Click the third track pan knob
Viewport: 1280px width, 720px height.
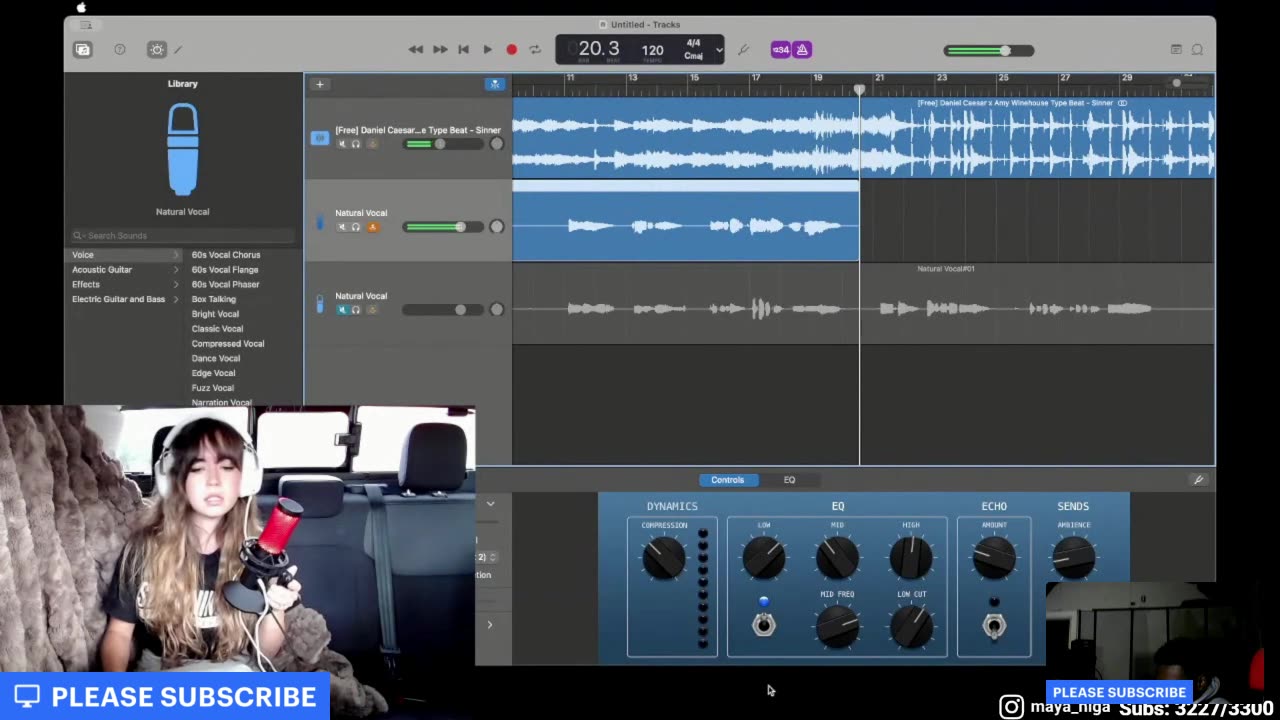(496, 309)
